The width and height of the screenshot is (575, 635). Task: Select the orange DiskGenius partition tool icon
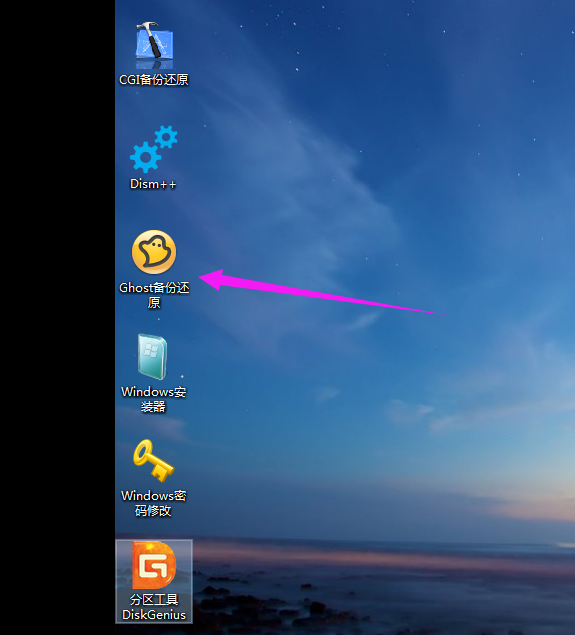pos(154,565)
